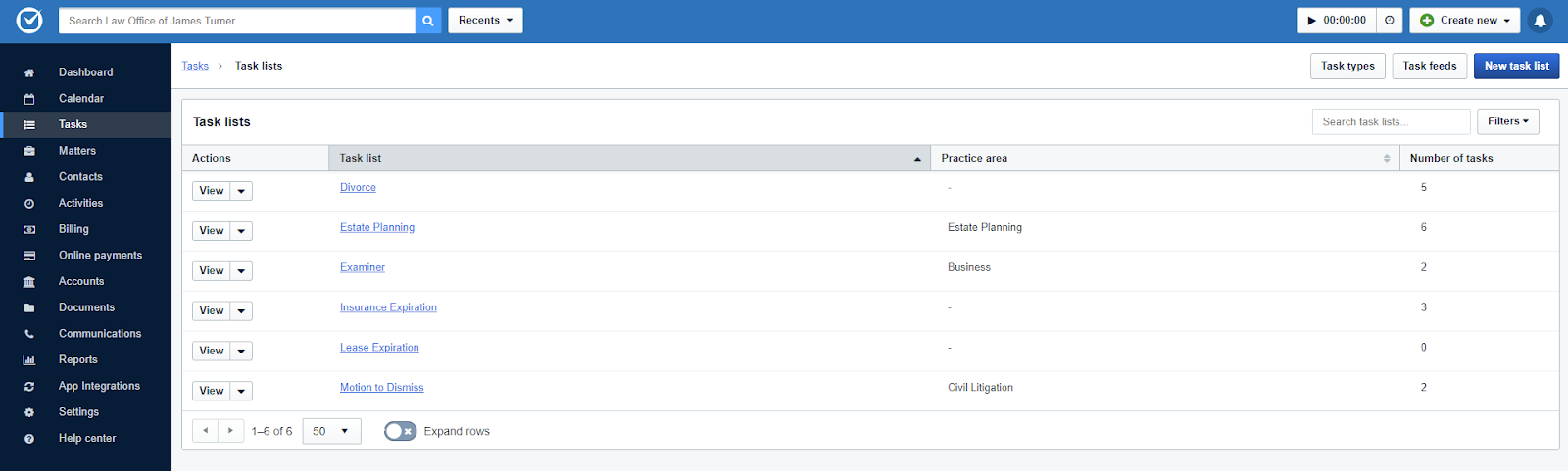1568x471 pixels.
Task: Open the Divorce task list link
Action: tap(358, 188)
